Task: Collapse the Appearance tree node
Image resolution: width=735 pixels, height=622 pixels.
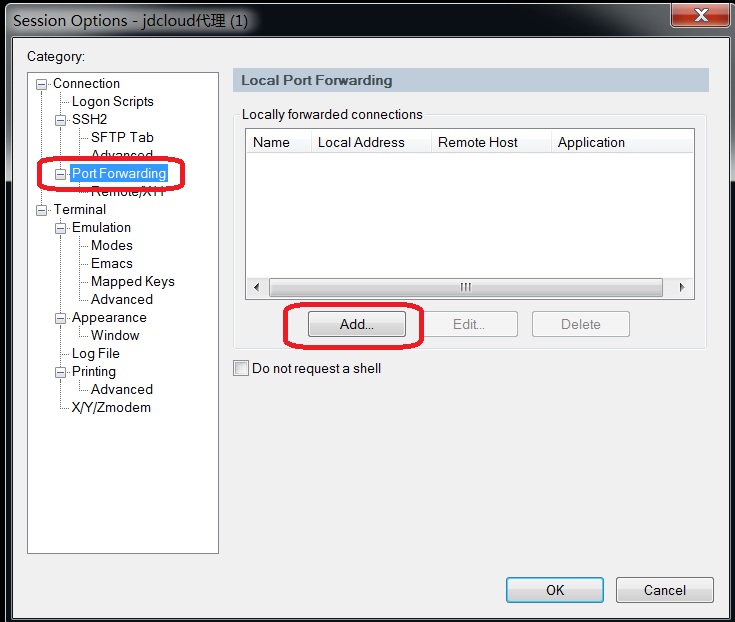Action: [60, 319]
